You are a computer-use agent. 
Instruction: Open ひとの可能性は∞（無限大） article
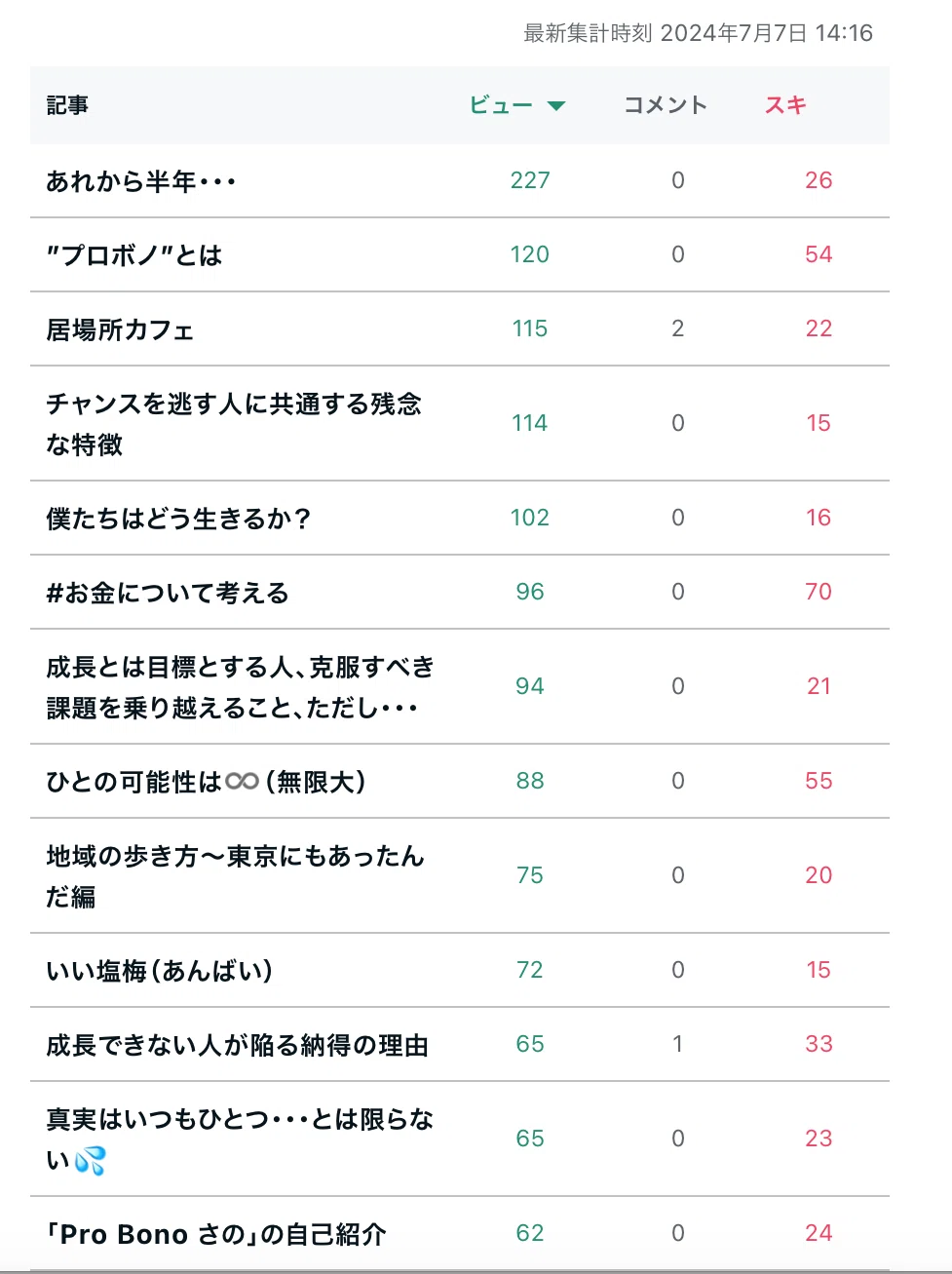point(207,782)
